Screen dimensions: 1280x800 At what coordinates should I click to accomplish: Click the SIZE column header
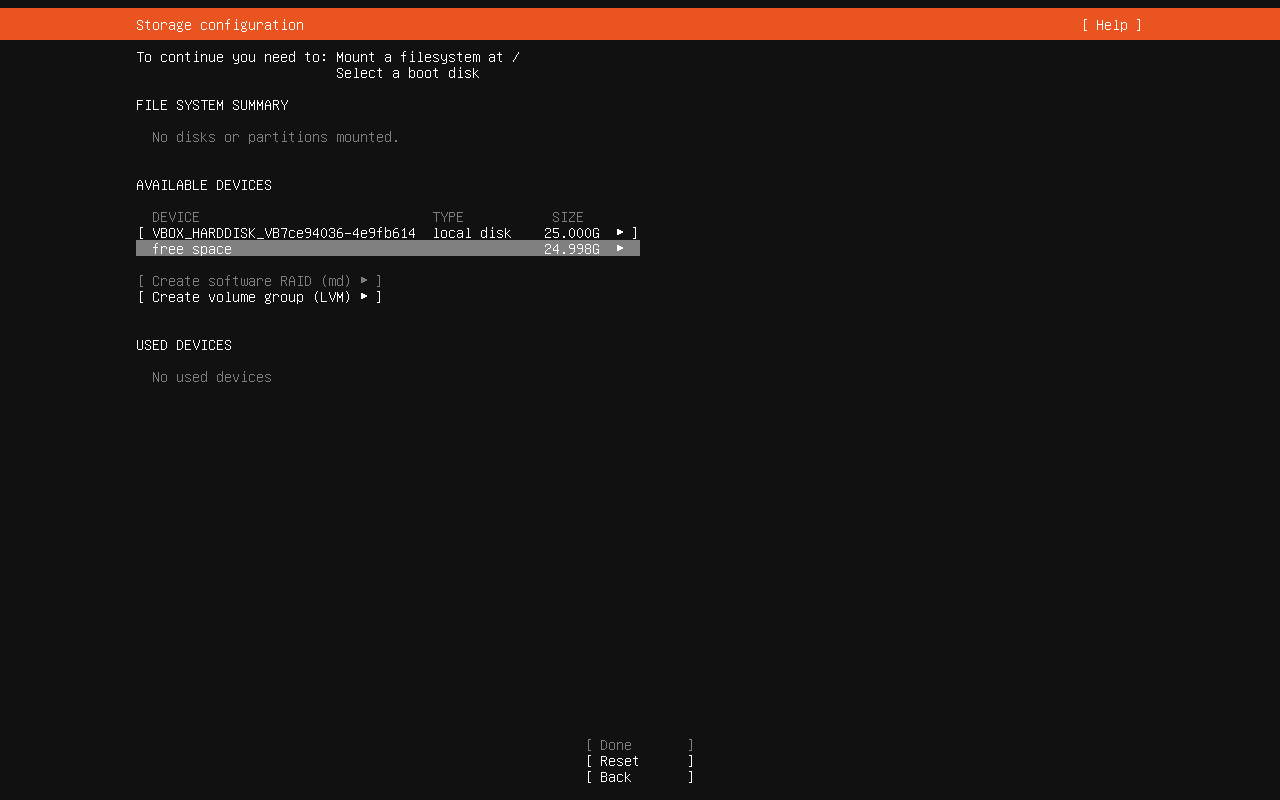click(x=567, y=217)
